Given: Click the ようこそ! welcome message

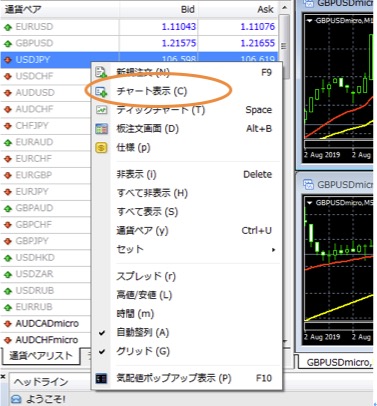Looking at the screenshot, I should (x=46, y=399).
